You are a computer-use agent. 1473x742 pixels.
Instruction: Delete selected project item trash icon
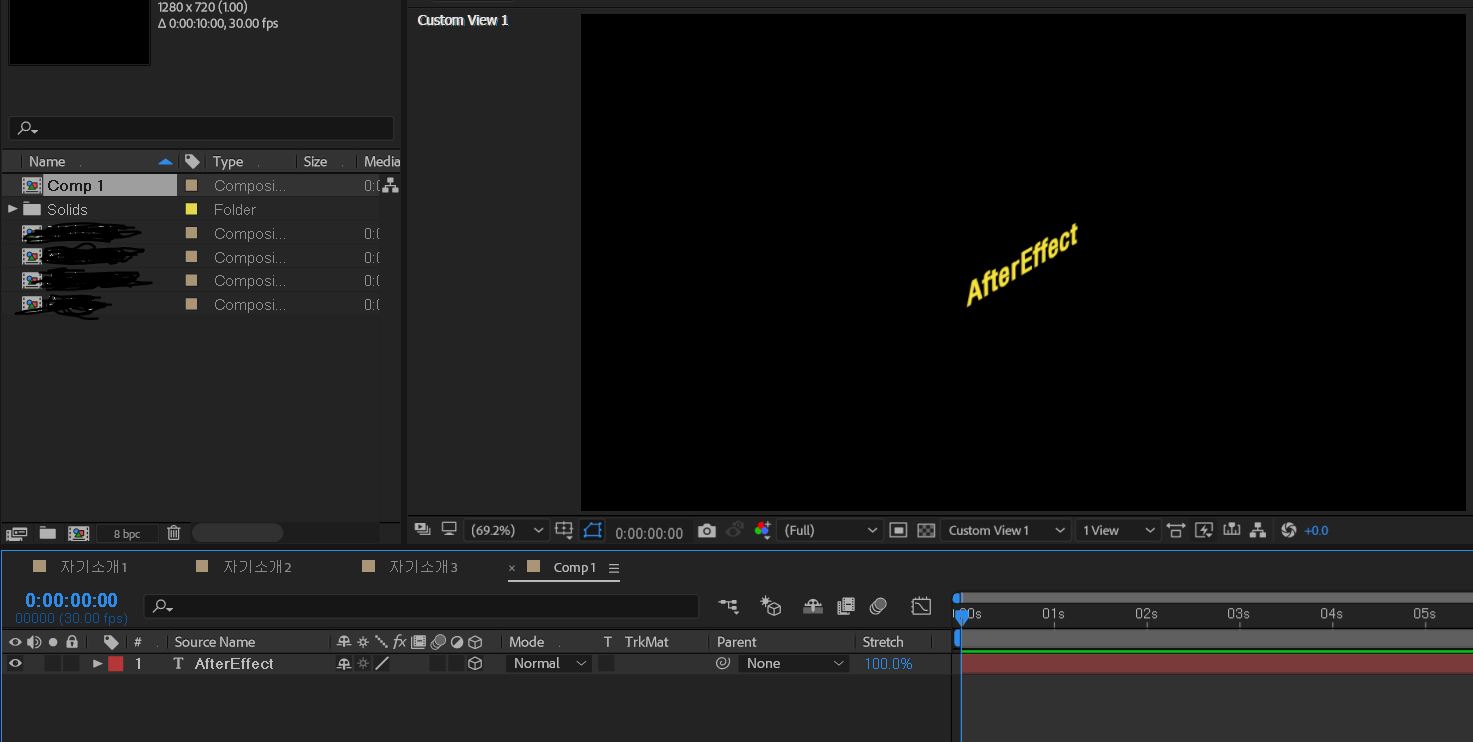pos(173,533)
